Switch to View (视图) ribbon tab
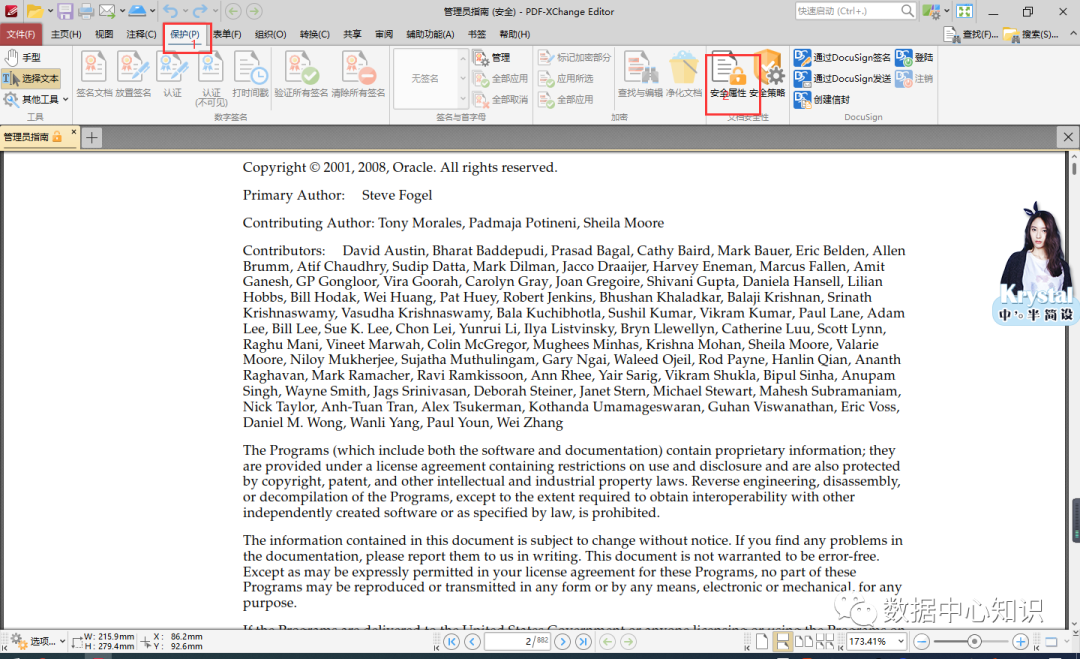Viewport: 1080px width, 659px height. pos(104,34)
